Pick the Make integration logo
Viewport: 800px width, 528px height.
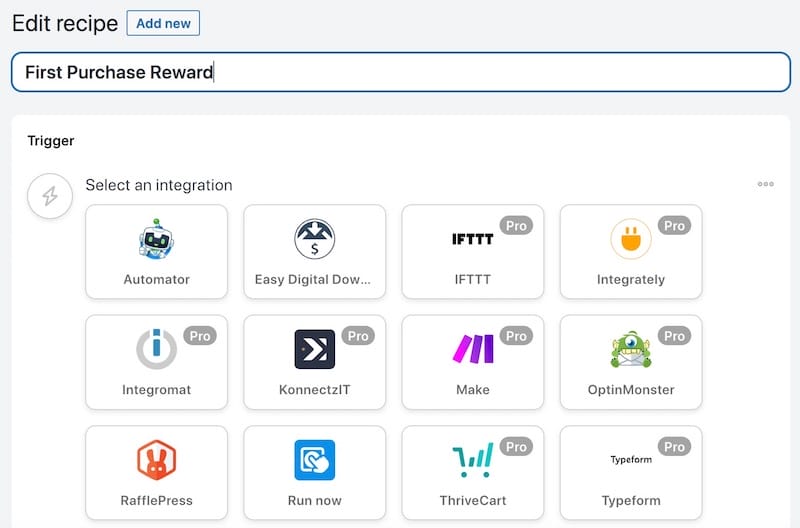click(472, 350)
